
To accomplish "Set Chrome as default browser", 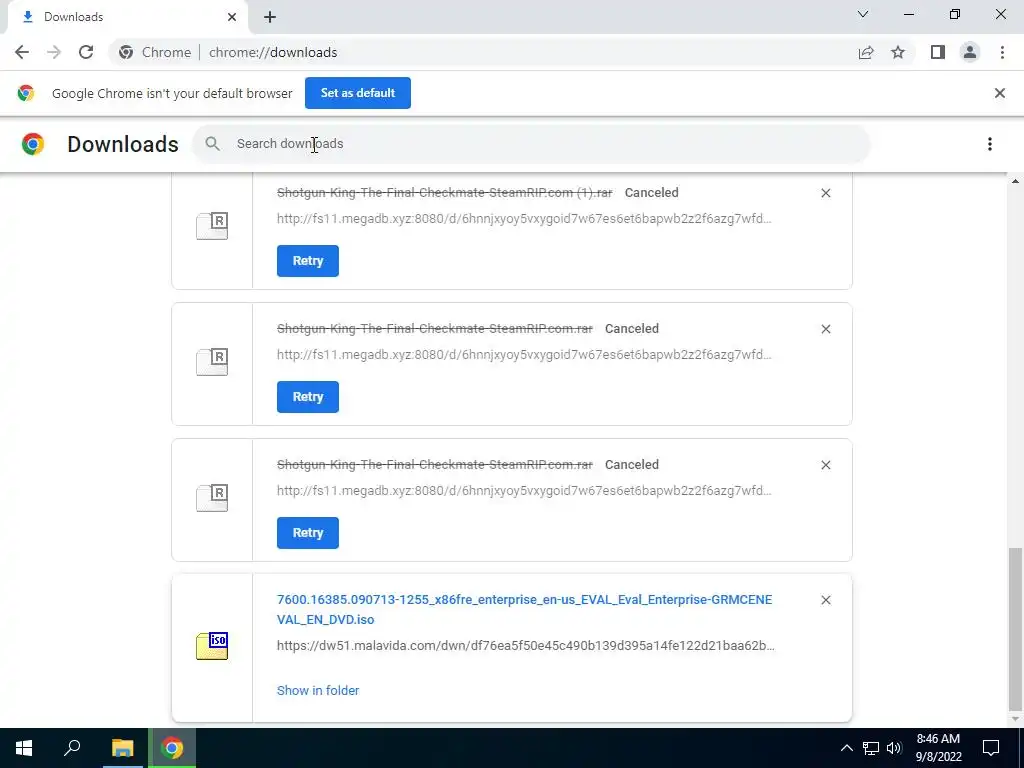I will click(x=358, y=93).
